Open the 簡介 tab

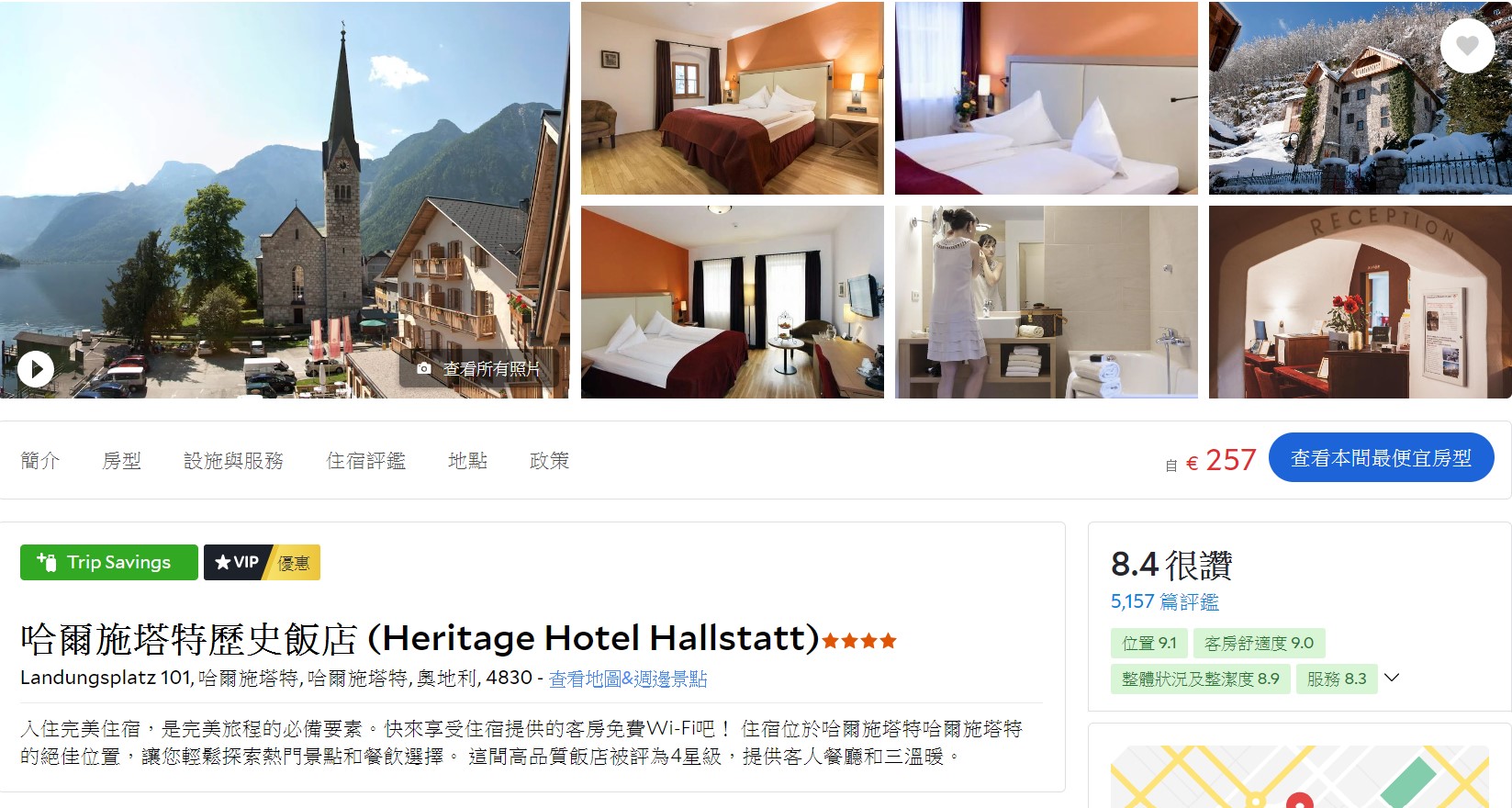point(39,461)
